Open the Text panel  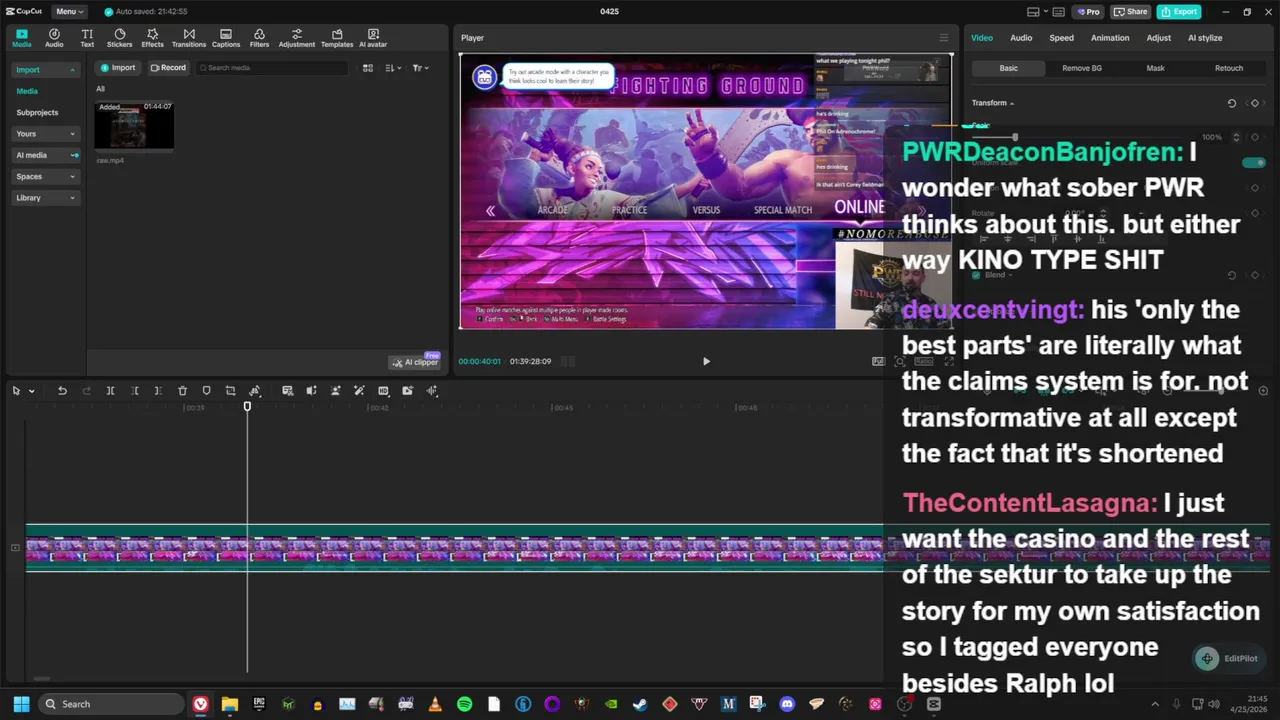point(87,38)
